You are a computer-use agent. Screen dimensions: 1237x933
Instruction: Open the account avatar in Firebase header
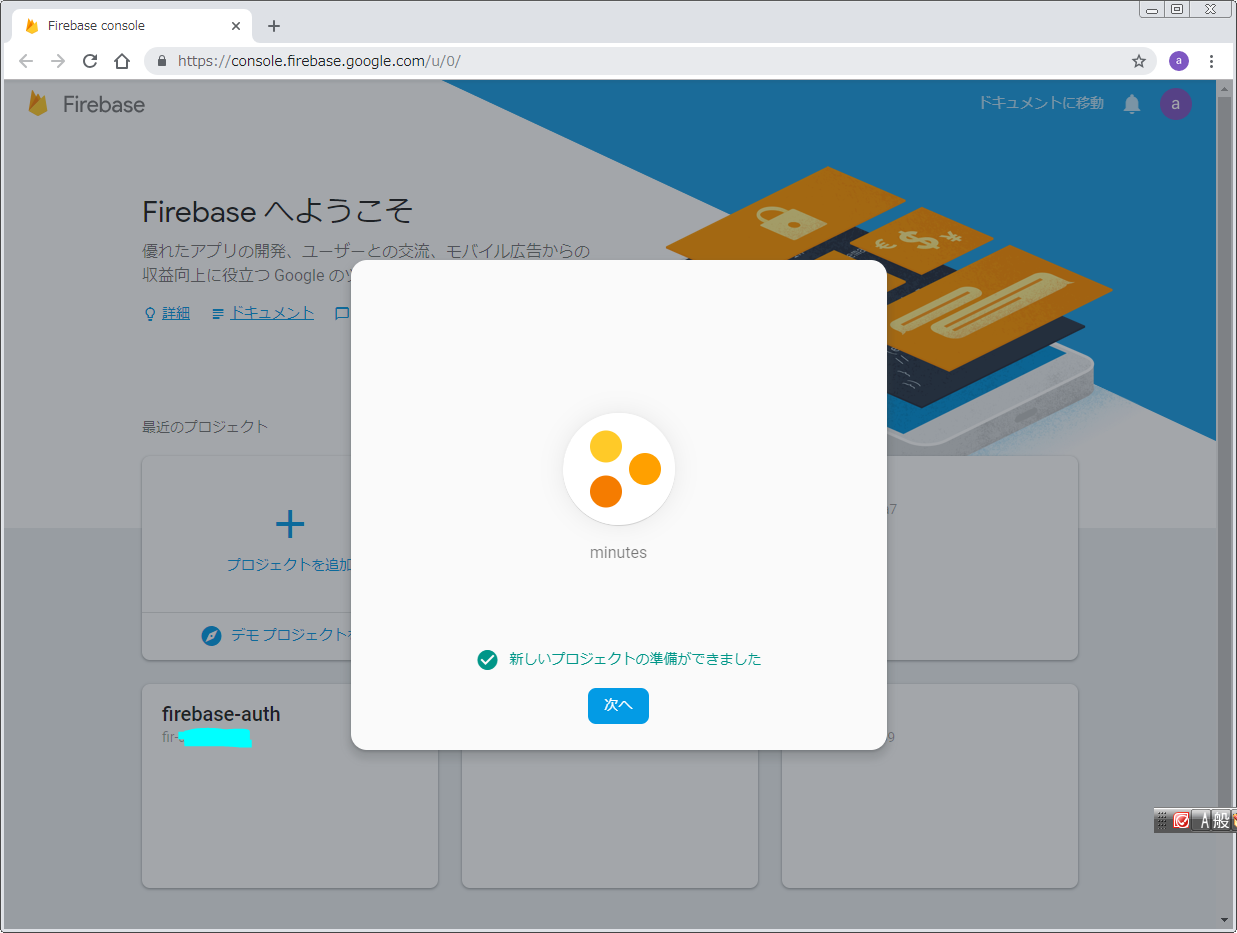coord(1175,104)
